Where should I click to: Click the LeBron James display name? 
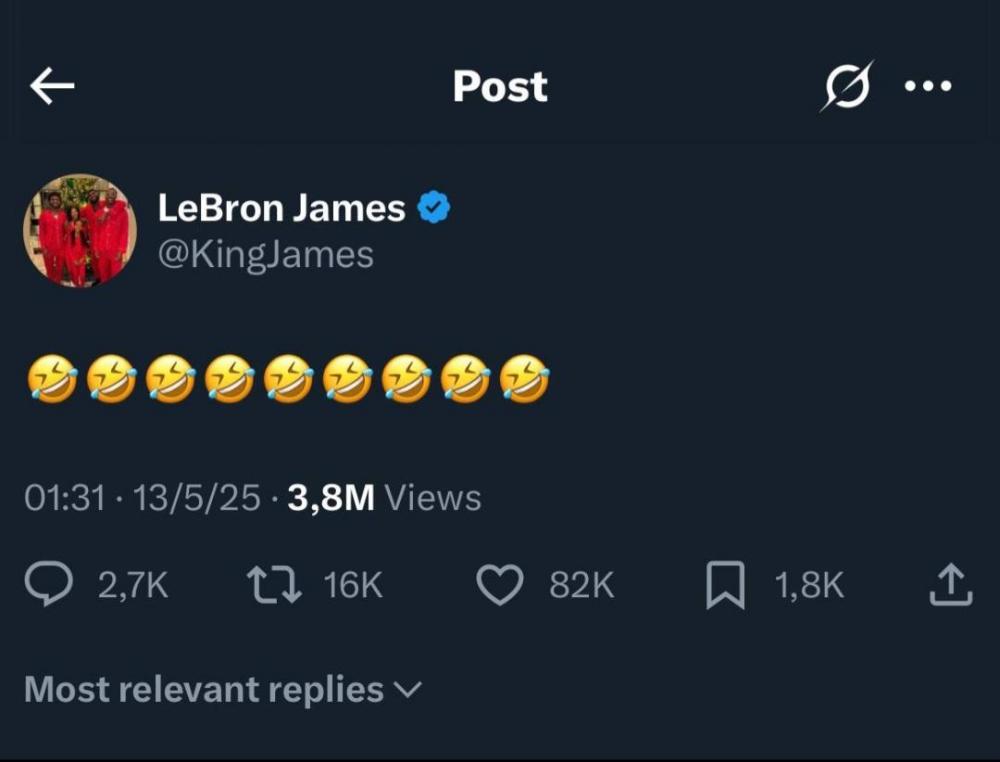point(281,208)
